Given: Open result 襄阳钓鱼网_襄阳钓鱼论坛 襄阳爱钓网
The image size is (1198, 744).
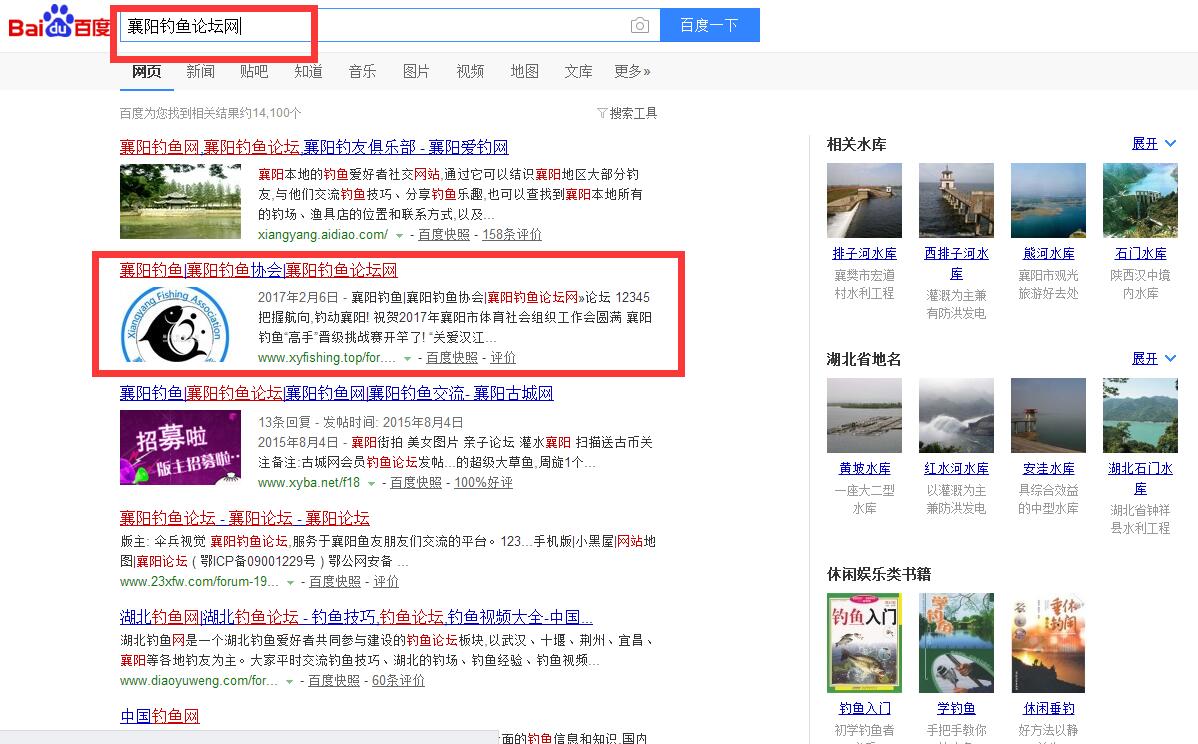Looking at the screenshot, I should coord(314,147).
